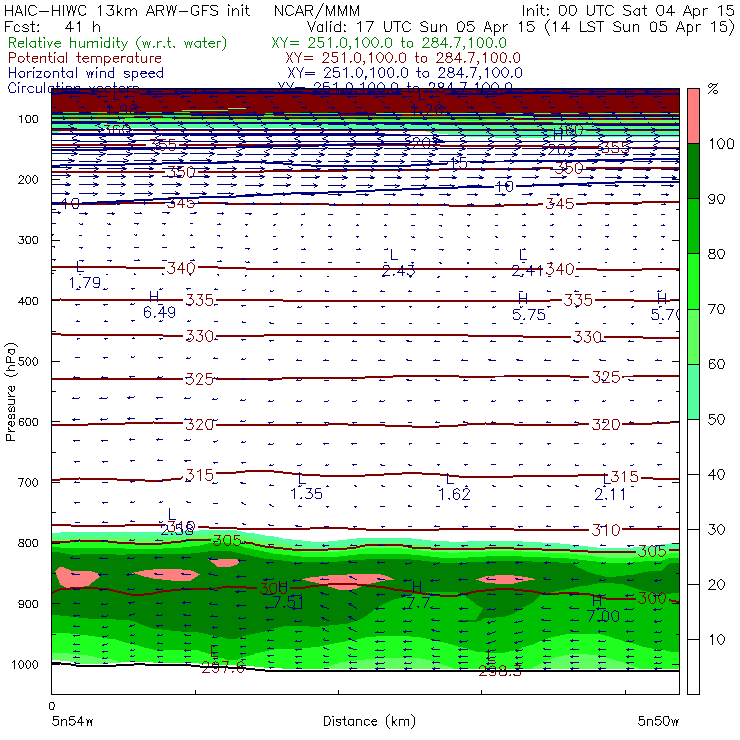Click the distance axis origin label '0'
The width and height of the screenshot is (740, 740).
[52, 706]
